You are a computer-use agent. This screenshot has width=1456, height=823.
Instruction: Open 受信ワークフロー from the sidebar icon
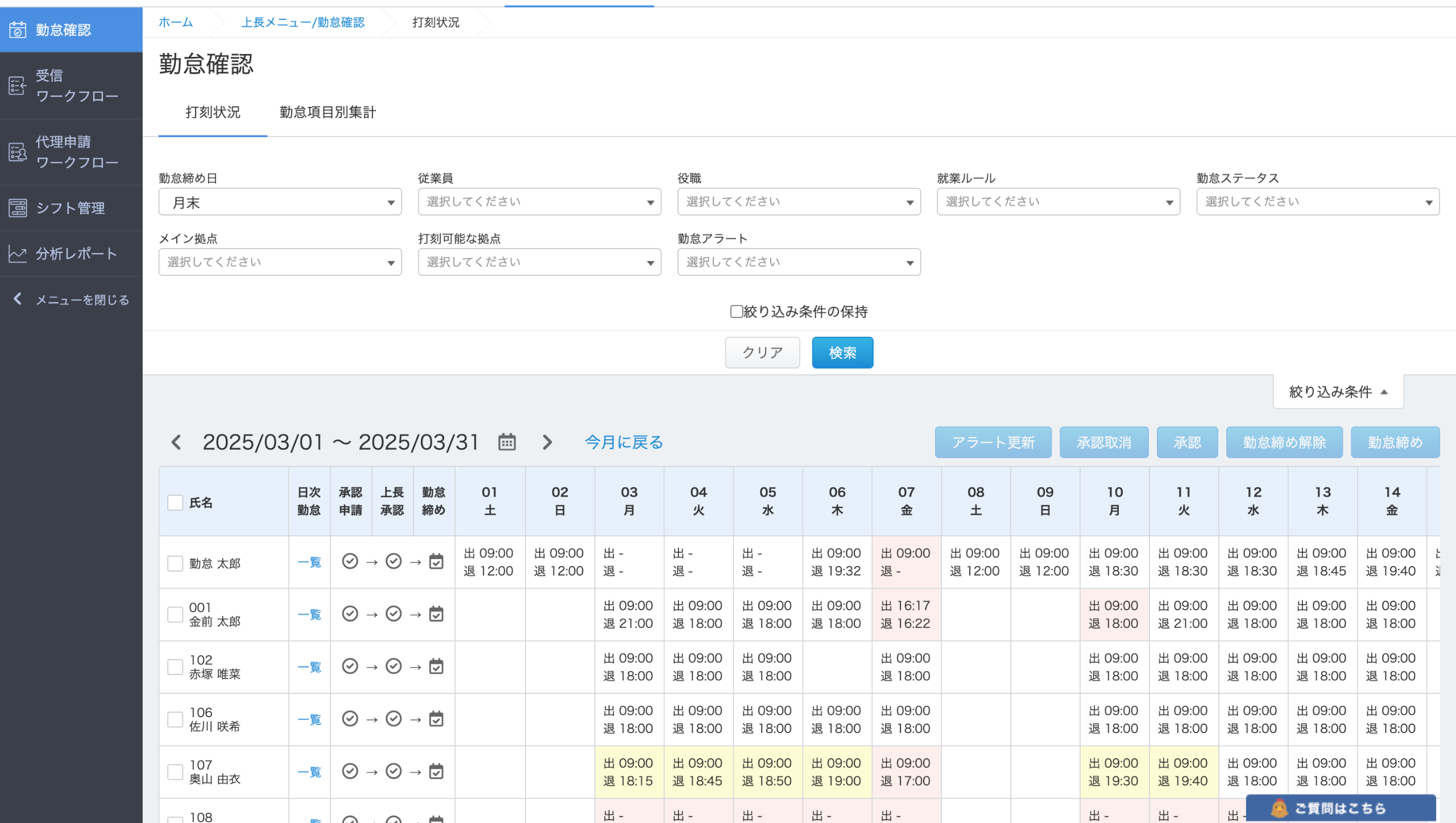click(18, 86)
